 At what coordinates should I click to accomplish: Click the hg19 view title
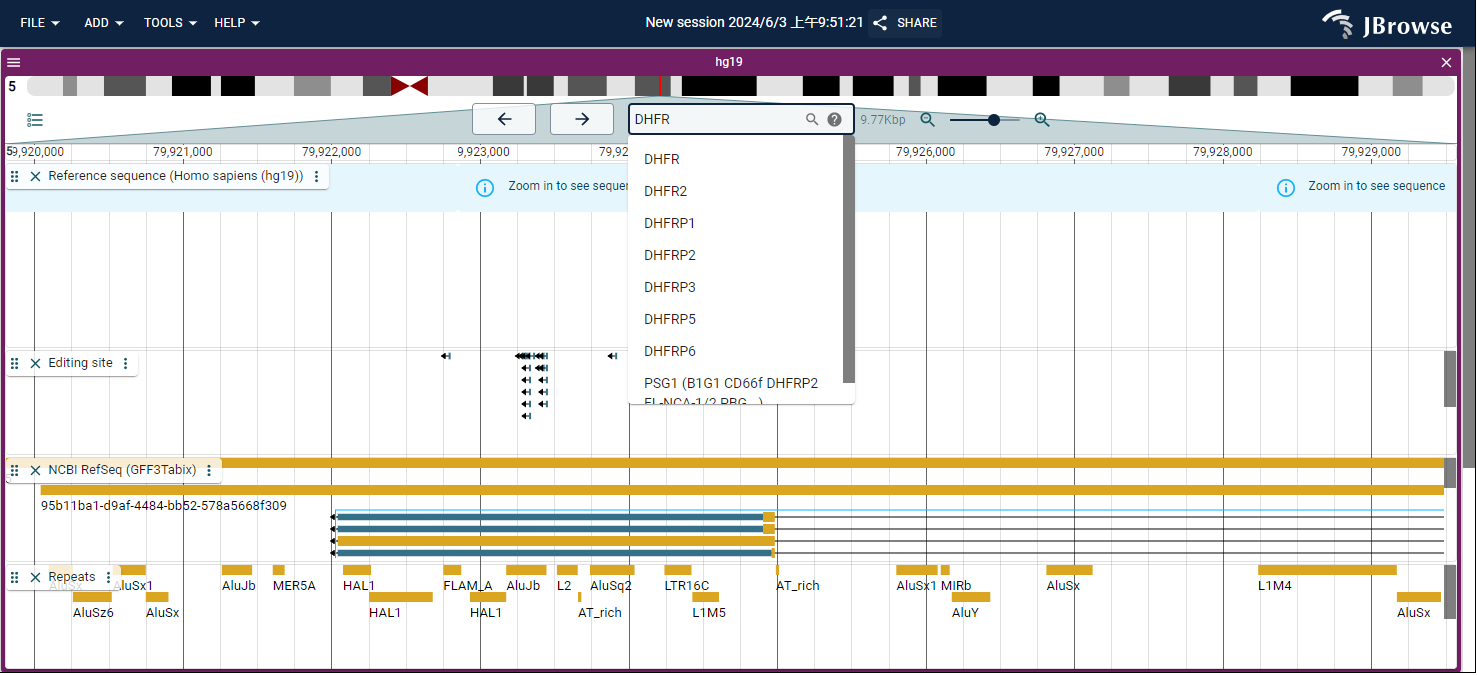pyautogui.click(x=729, y=62)
